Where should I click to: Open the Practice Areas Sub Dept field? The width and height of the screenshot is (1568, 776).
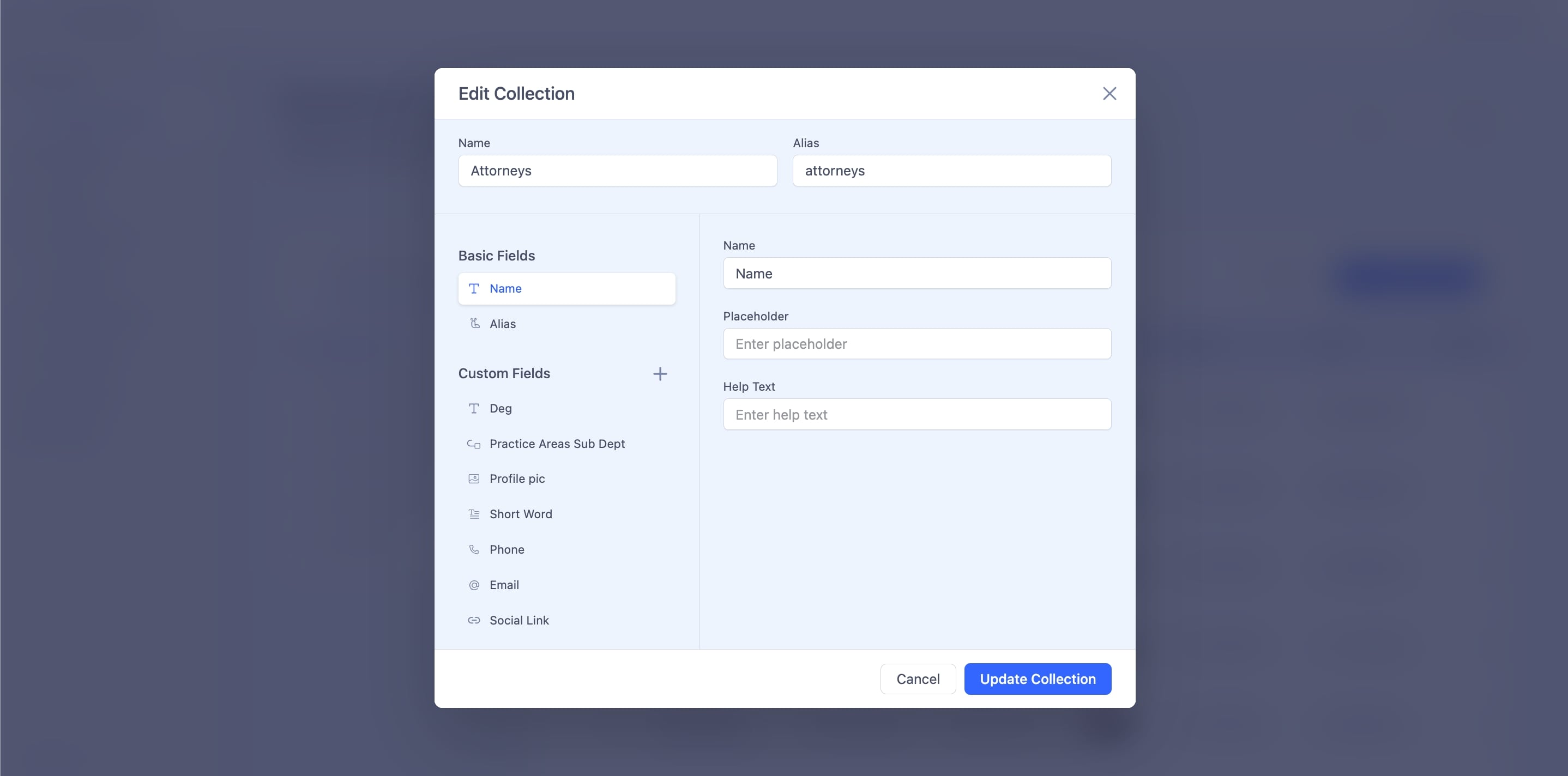pos(556,444)
